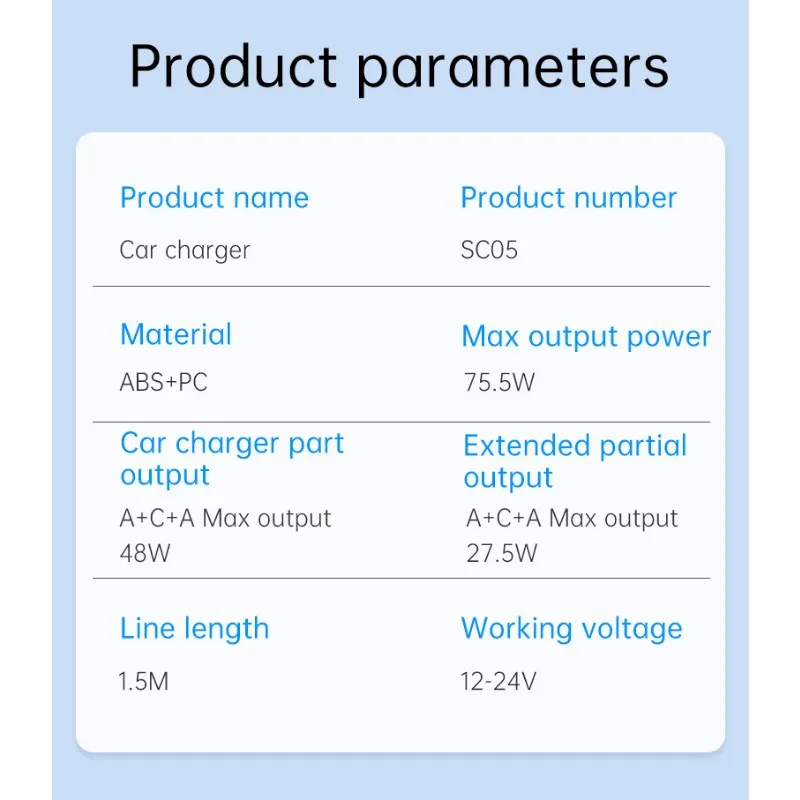800x800 pixels.
Task: Click the "Product parameters" title
Action: point(399,66)
